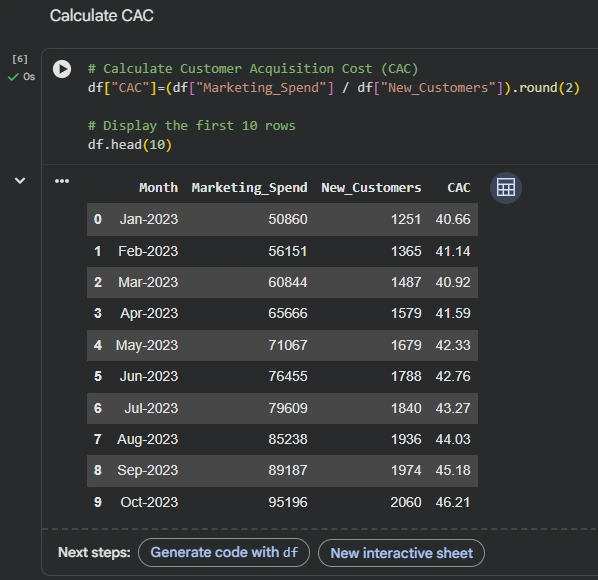Click marketing spend value 89187
Screen dimensions: 598x580
(288, 470)
